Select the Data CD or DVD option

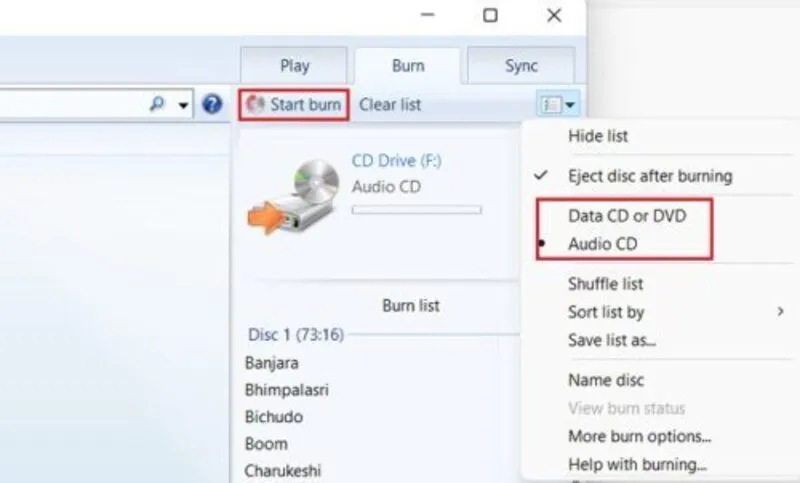coord(627,216)
